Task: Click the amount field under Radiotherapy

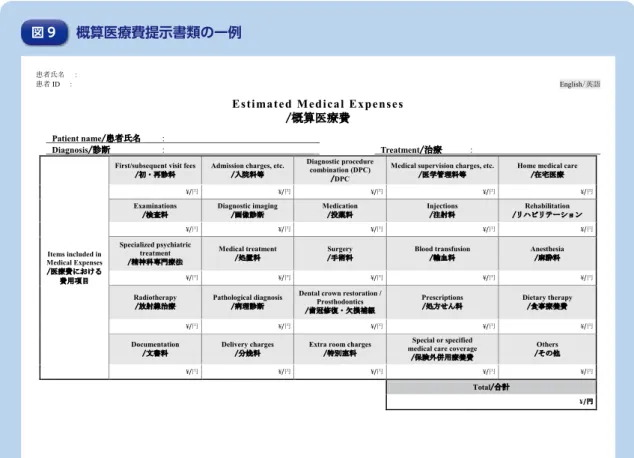Action: point(155,326)
